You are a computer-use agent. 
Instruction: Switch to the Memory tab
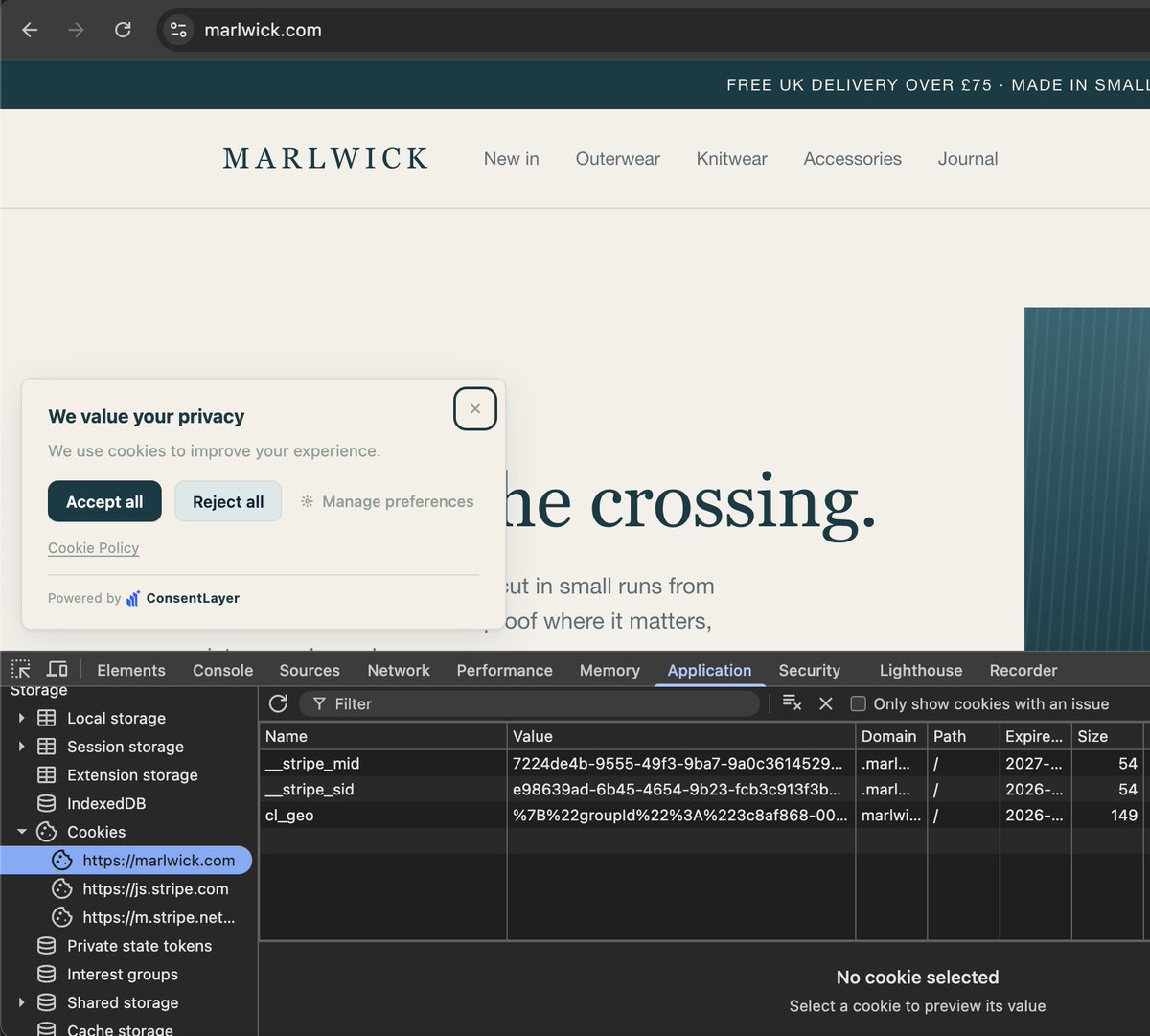point(609,671)
